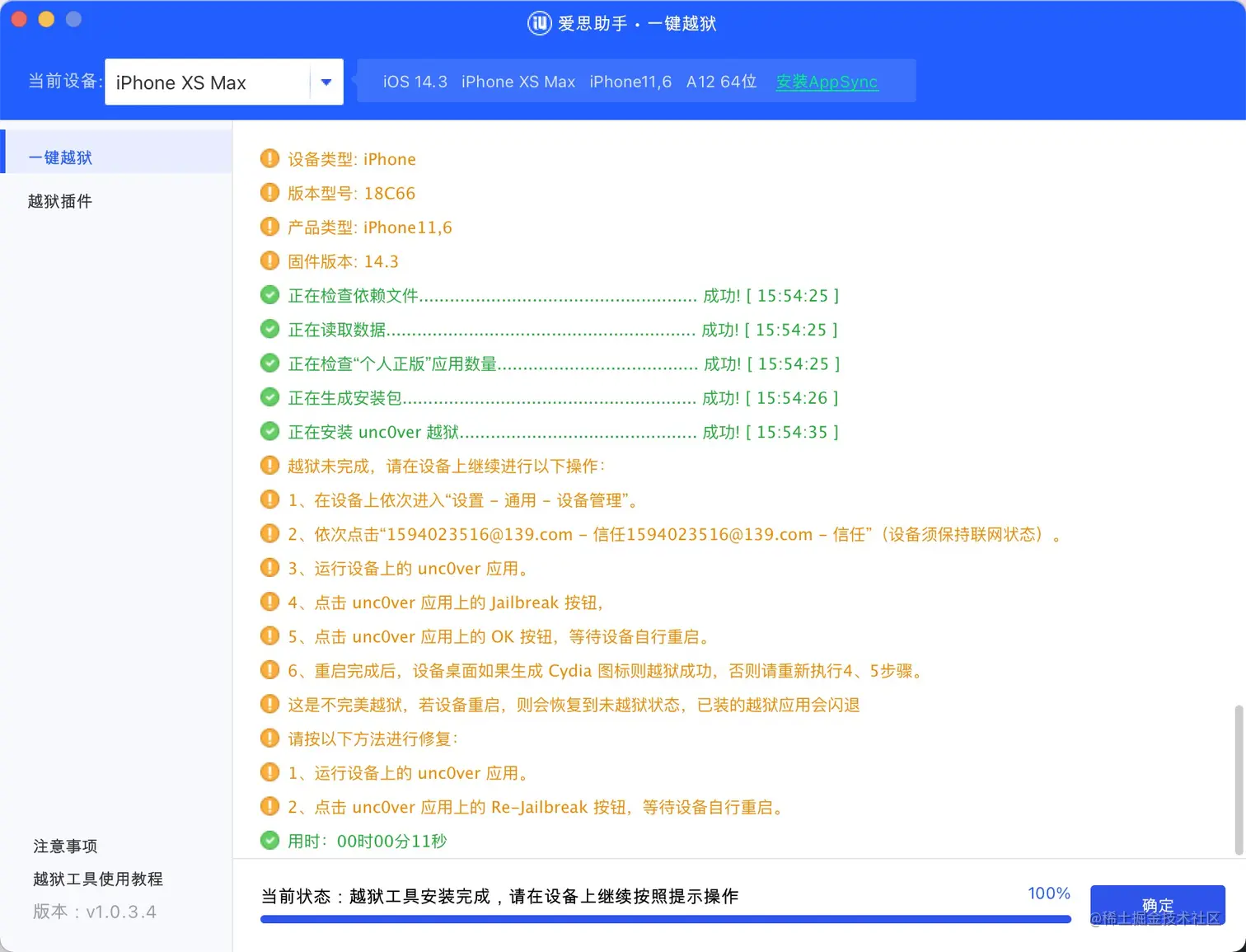Click iPhone11,6 in the header device info bar
Image resolution: width=1246 pixels, height=952 pixels.
(x=630, y=82)
